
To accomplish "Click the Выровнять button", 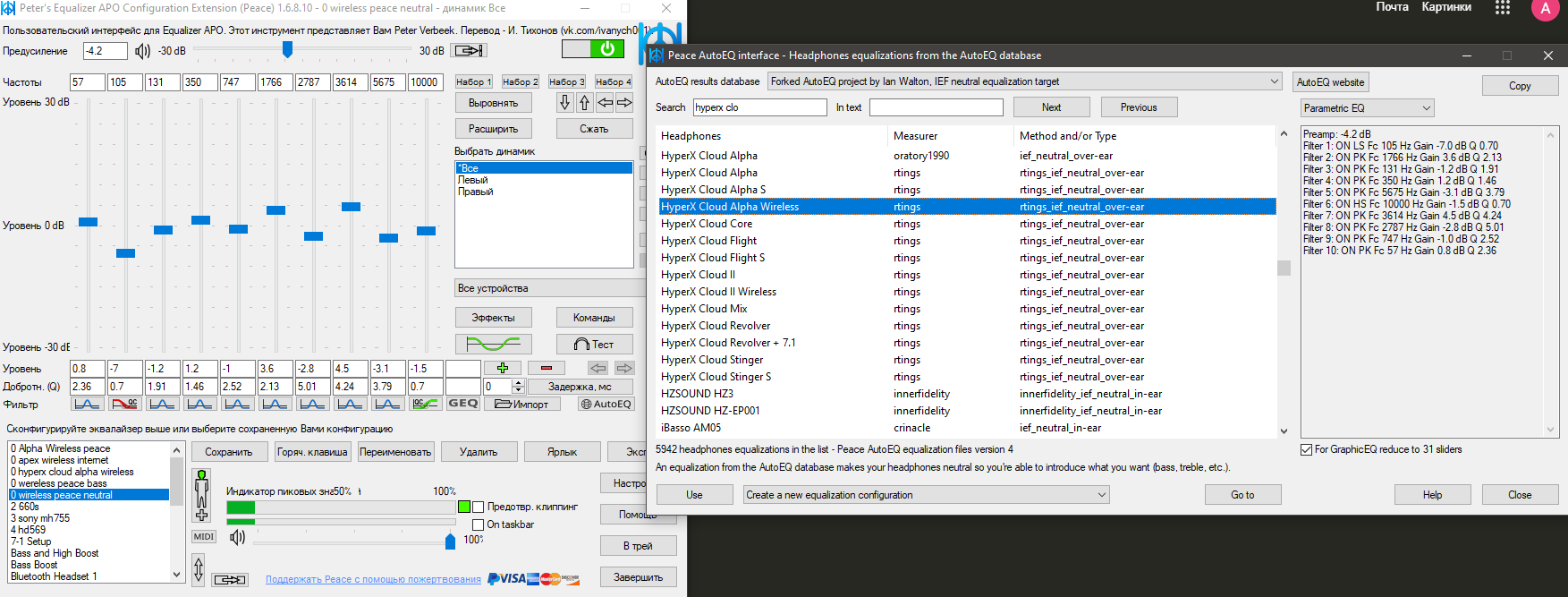I will point(494,103).
